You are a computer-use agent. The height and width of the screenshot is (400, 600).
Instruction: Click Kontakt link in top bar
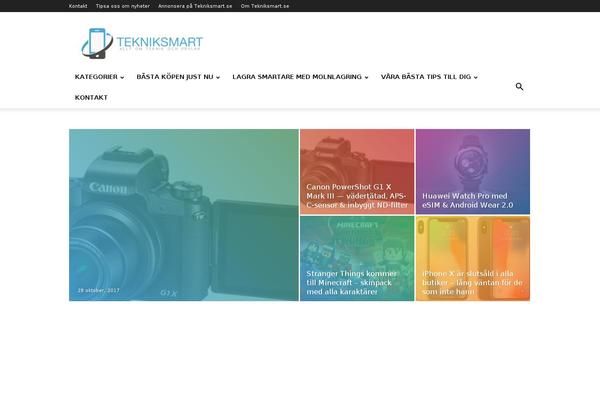[78, 6]
